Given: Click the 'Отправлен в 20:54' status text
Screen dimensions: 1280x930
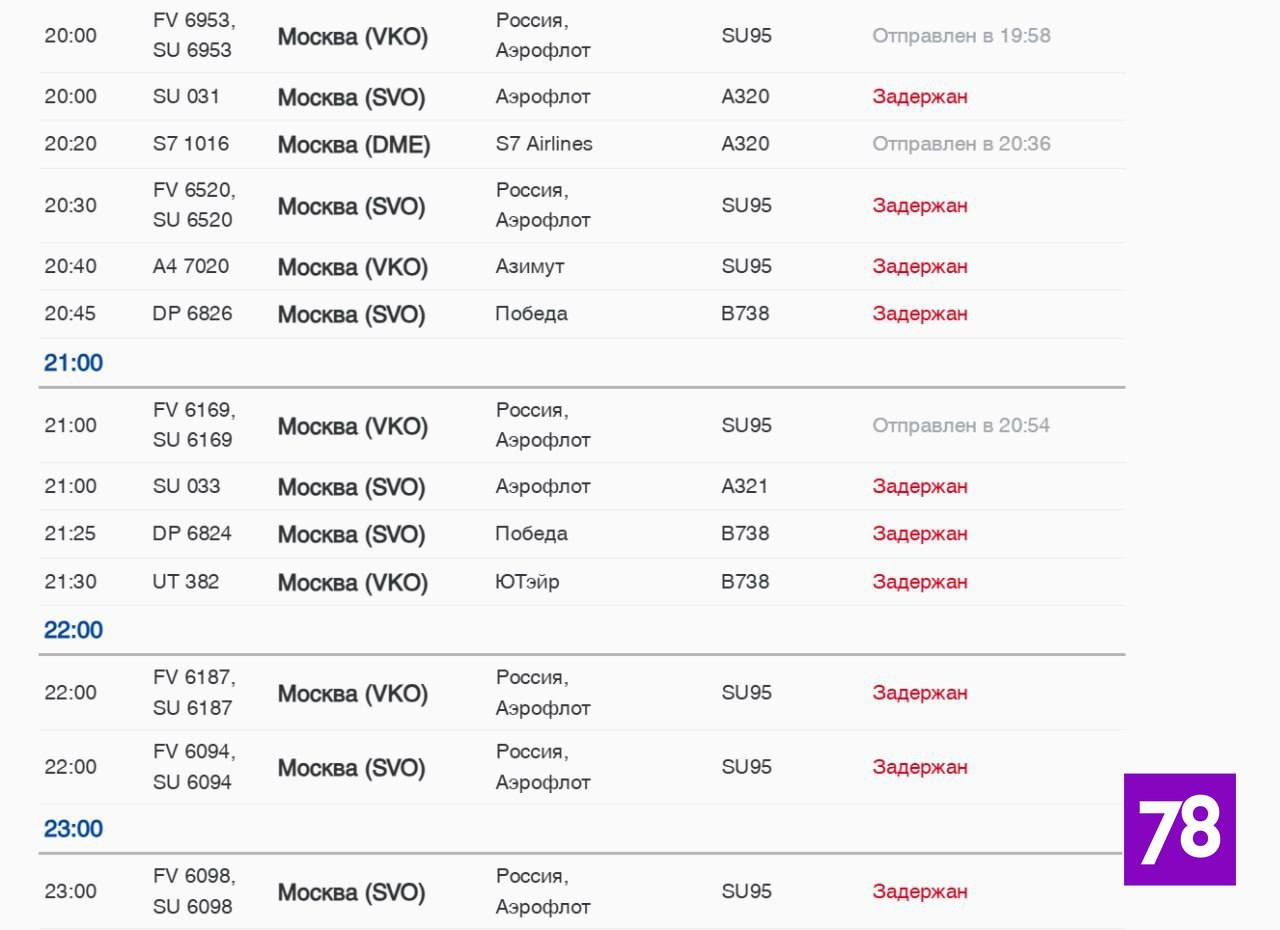Looking at the screenshot, I should point(961,426).
